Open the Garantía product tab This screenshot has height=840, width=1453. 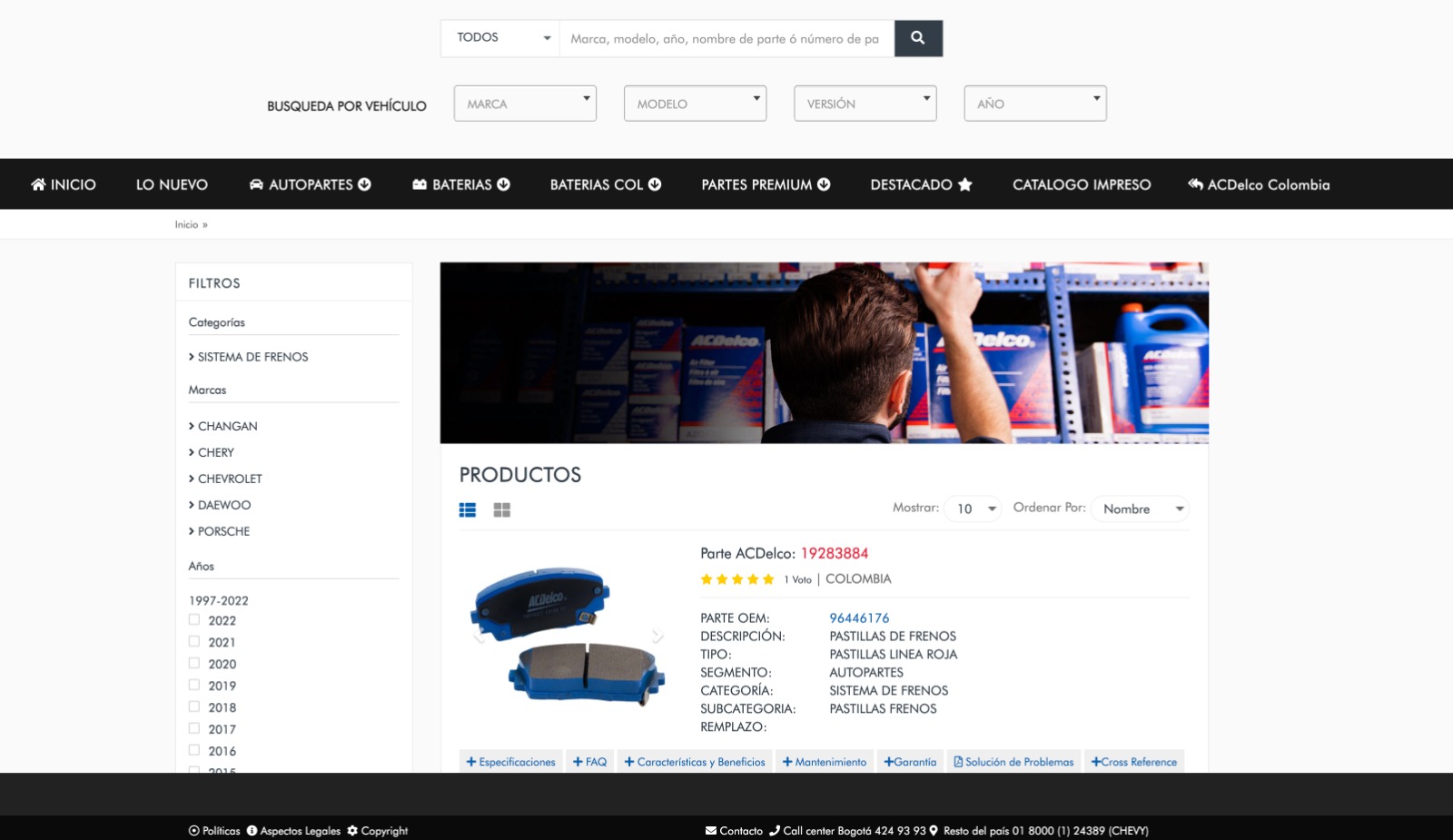[x=910, y=762]
